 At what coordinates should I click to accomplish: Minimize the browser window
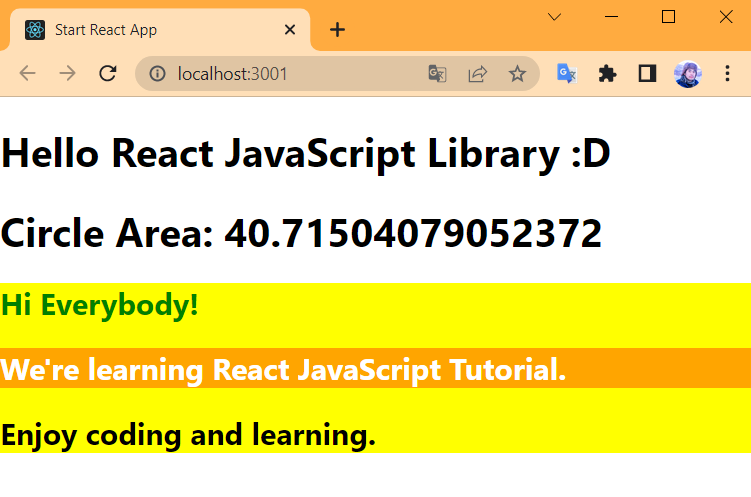[612, 17]
